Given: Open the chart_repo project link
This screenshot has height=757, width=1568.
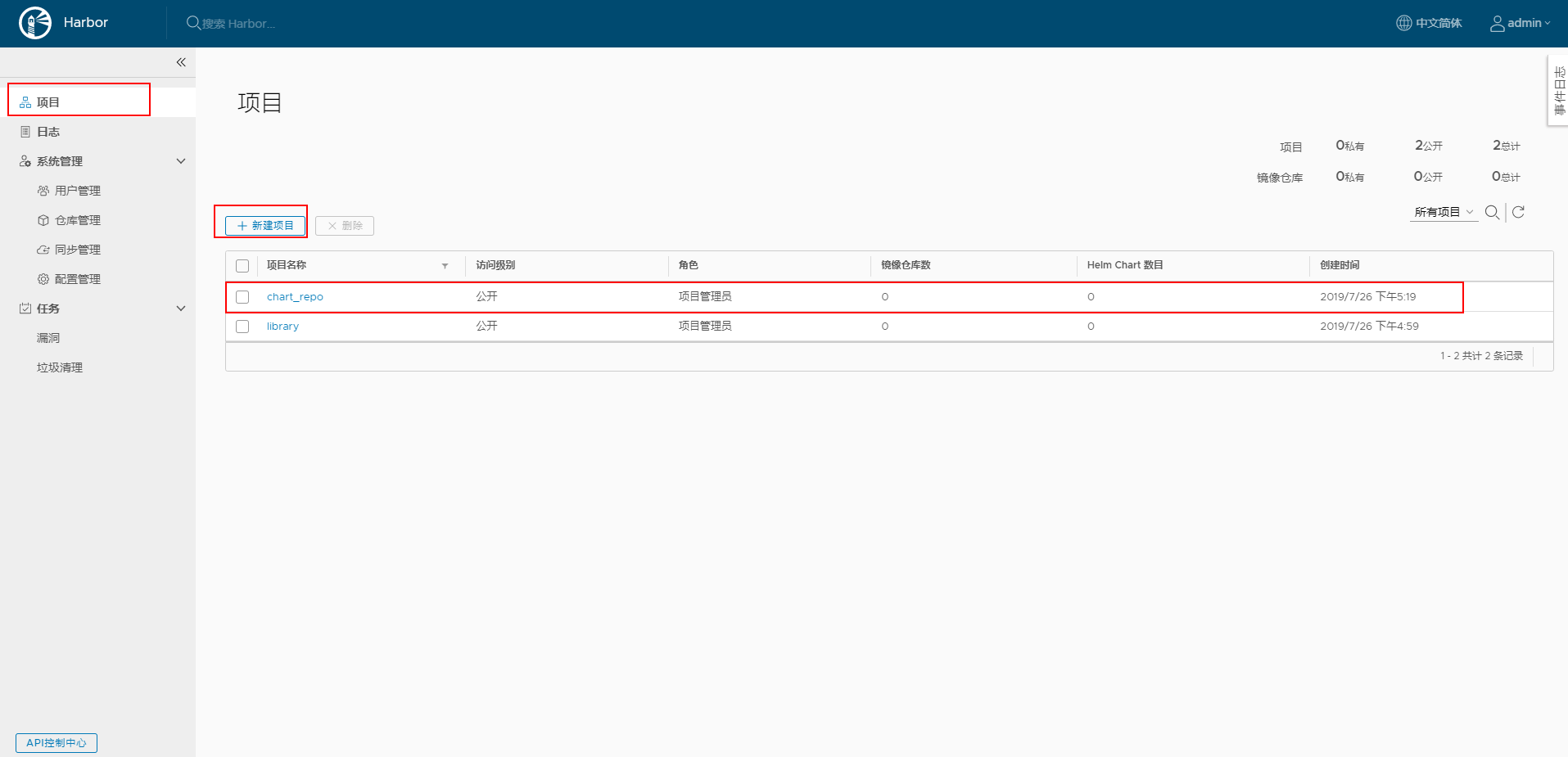Looking at the screenshot, I should coord(294,296).
